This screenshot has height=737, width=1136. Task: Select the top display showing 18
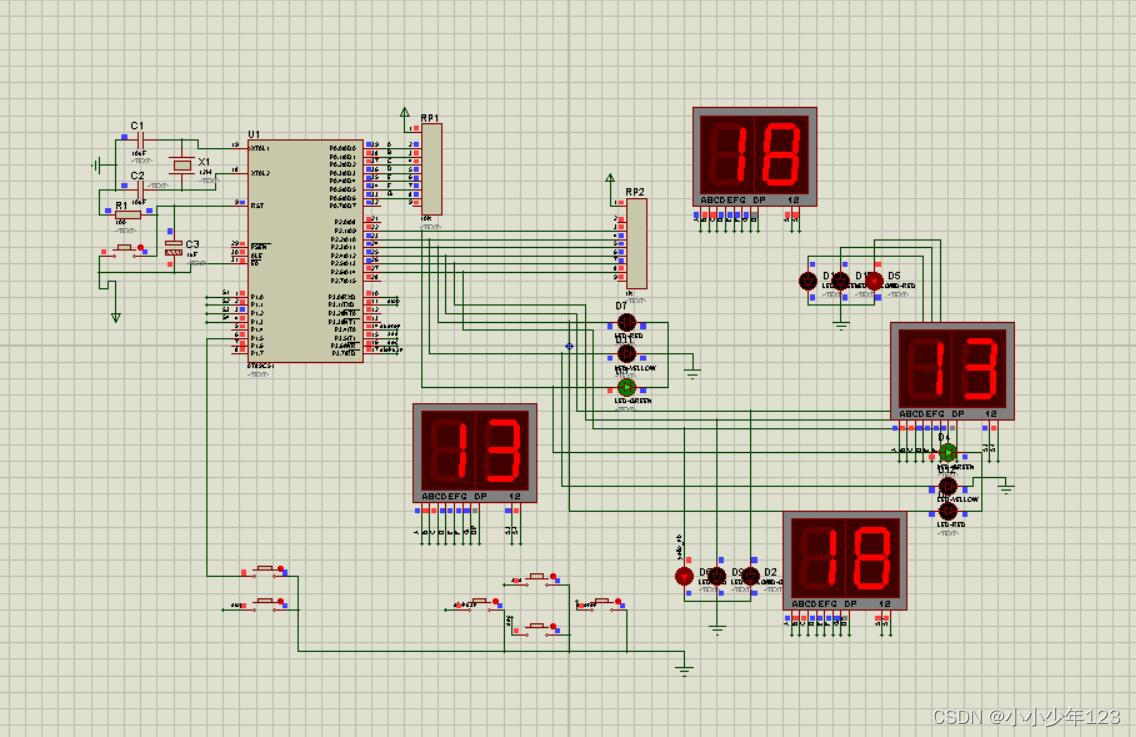(x=755, y=157)
